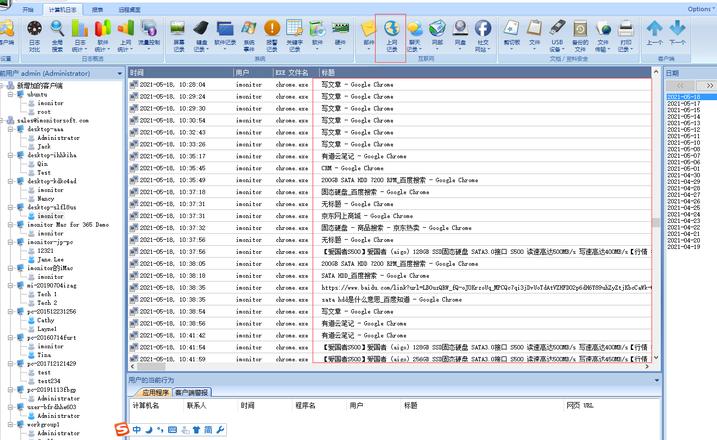The width and height of the screenshot is (717, 440).
Task: Open 邮件 mail records
Action: (x=369, y=34)
